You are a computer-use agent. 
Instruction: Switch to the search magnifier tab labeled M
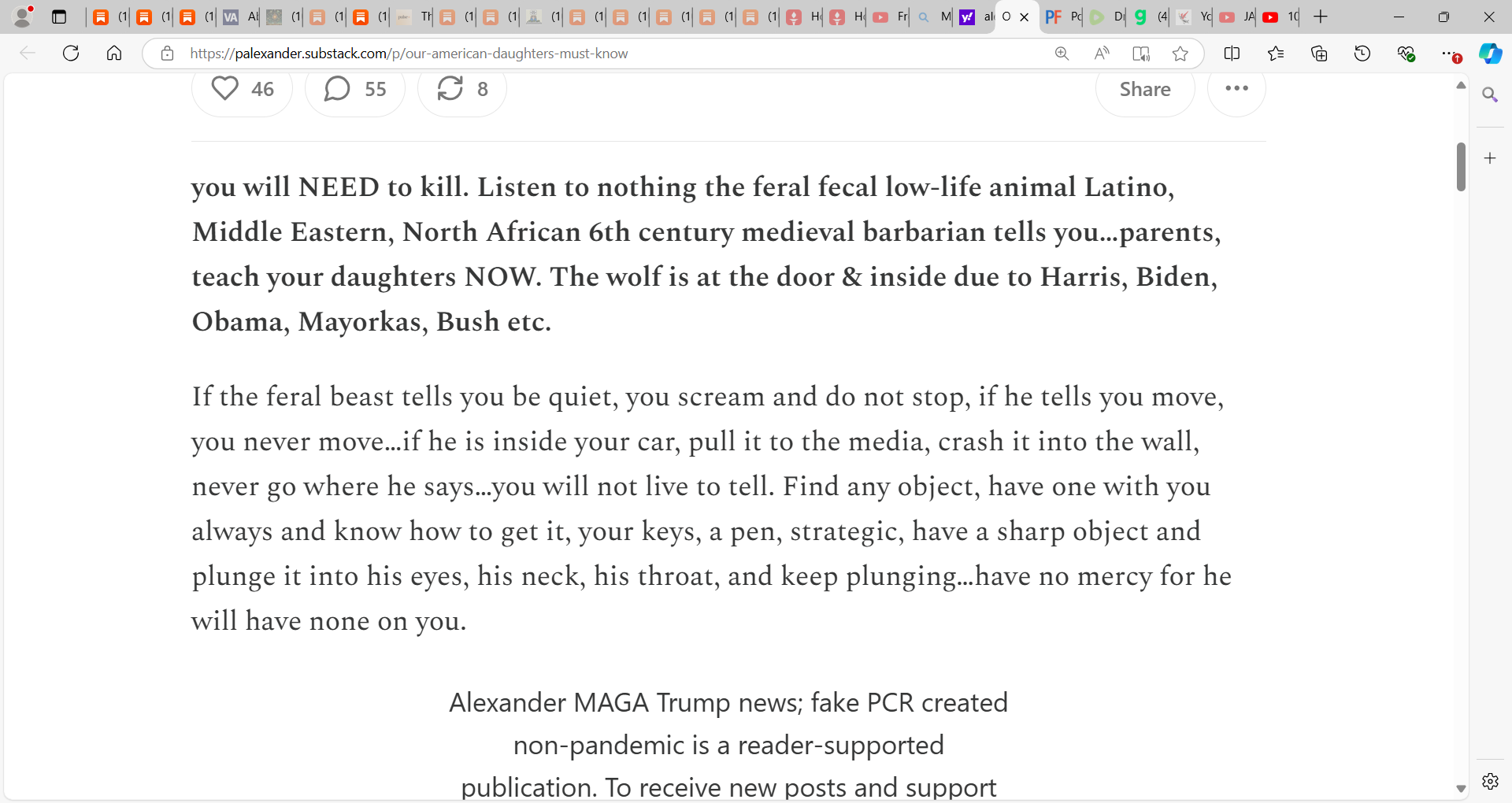pos(933,17)
